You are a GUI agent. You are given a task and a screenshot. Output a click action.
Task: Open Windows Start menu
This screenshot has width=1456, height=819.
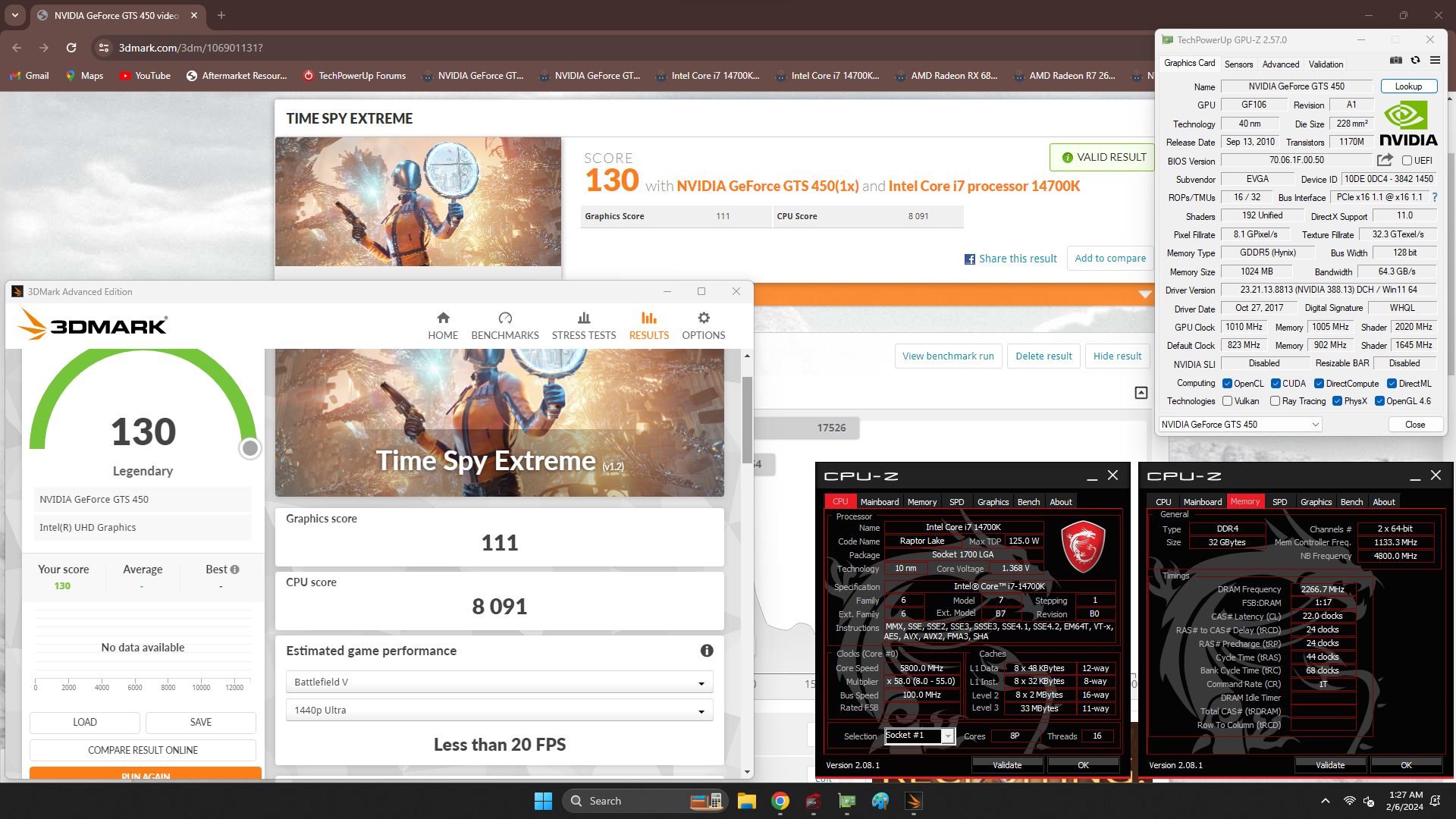[543, 801]
